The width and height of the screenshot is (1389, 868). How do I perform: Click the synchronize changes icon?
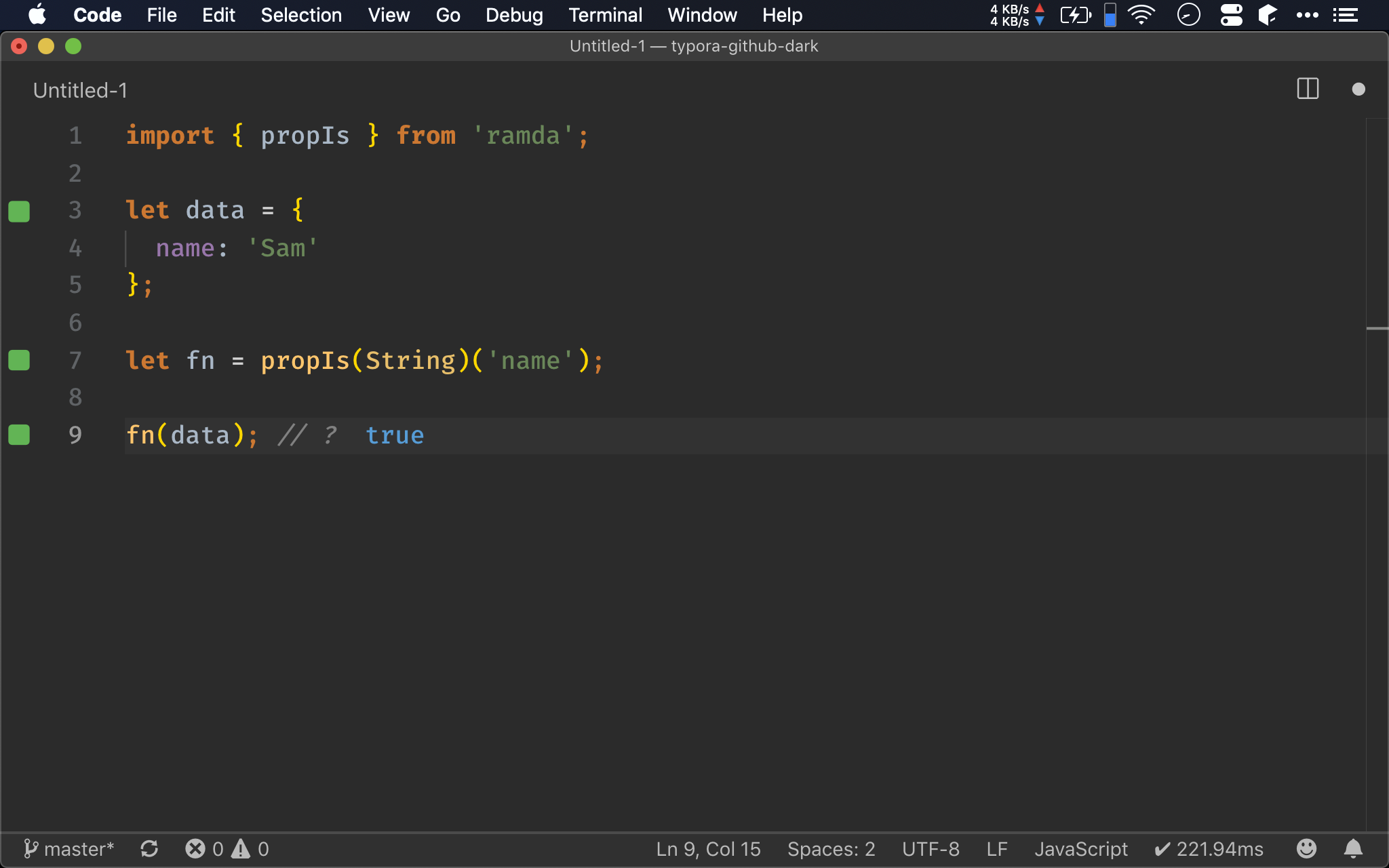(149, 849)
